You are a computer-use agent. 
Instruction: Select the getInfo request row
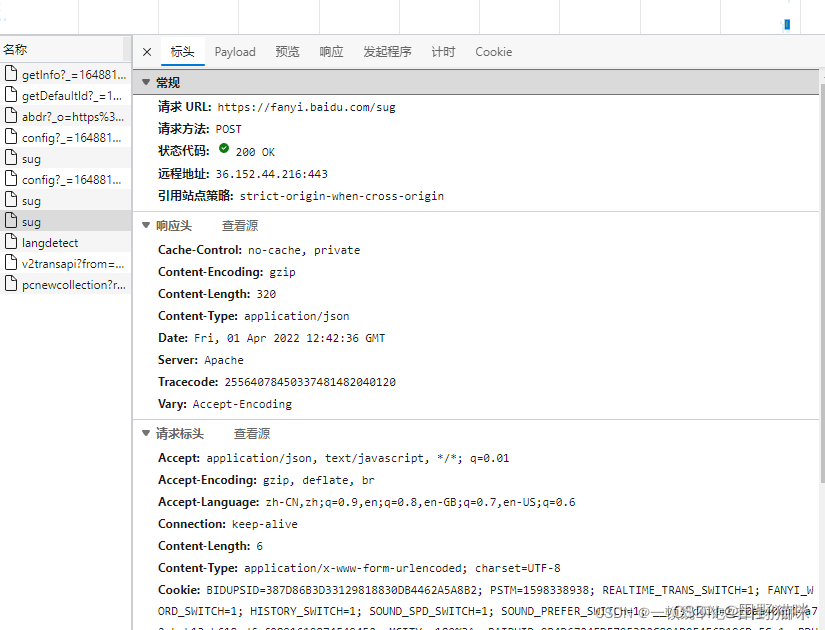point(65,74)
